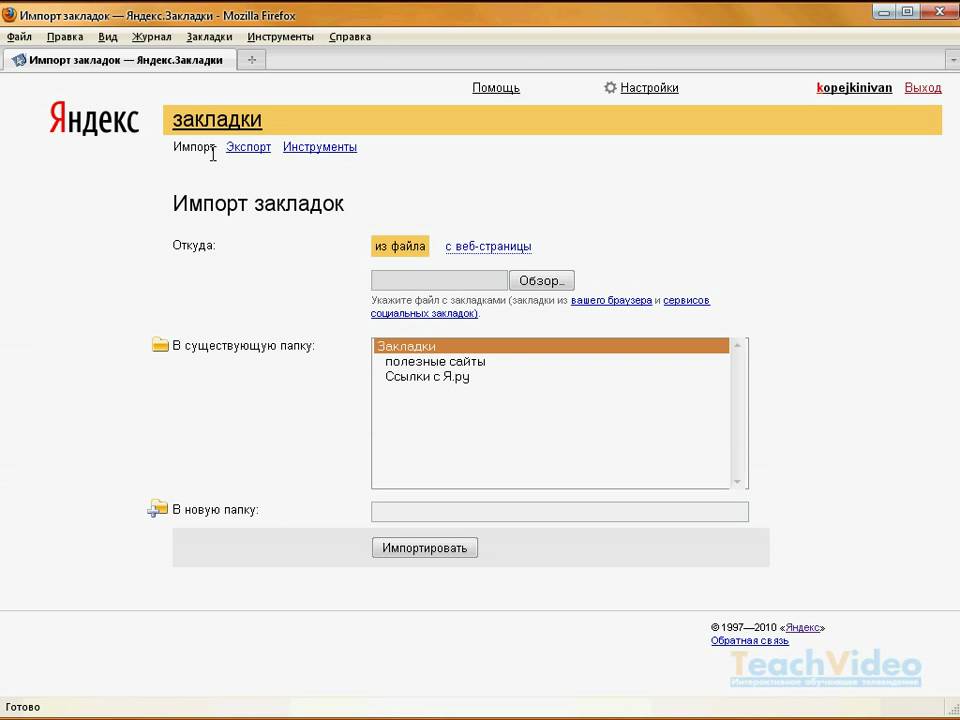Open the Справка menu
The image size is (960, 720).
(350, 37)
